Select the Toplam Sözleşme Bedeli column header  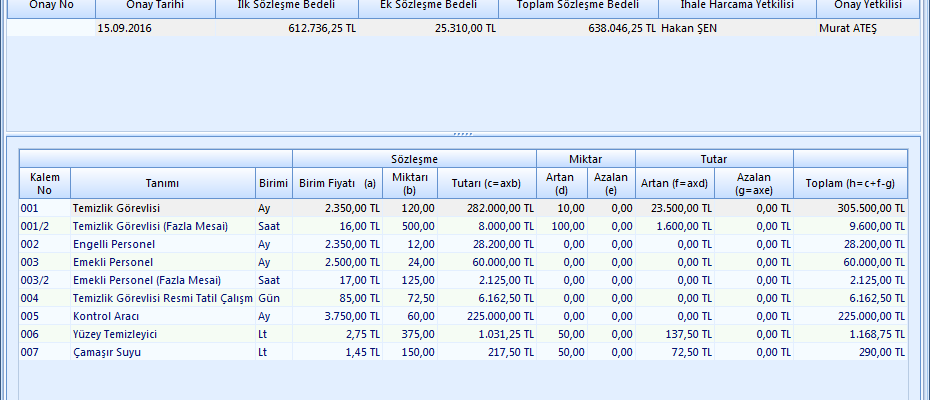click(x=577, y=6)
